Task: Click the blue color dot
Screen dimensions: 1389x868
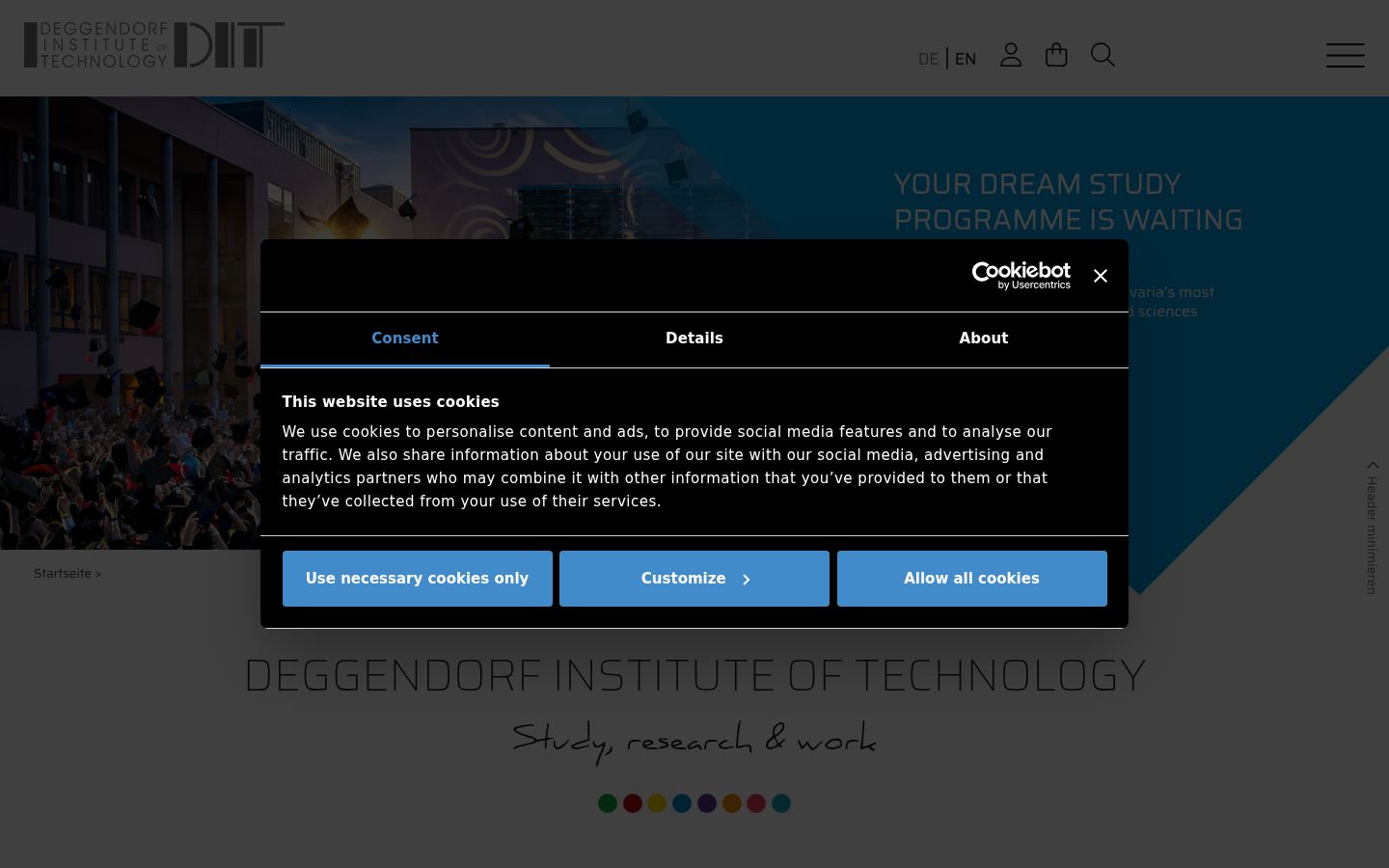Action: (682, 803)
